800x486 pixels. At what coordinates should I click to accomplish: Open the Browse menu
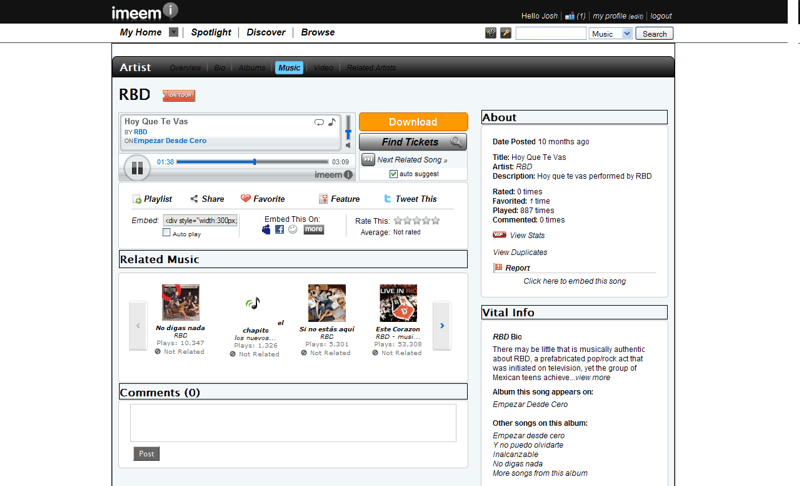pos(317,32)
